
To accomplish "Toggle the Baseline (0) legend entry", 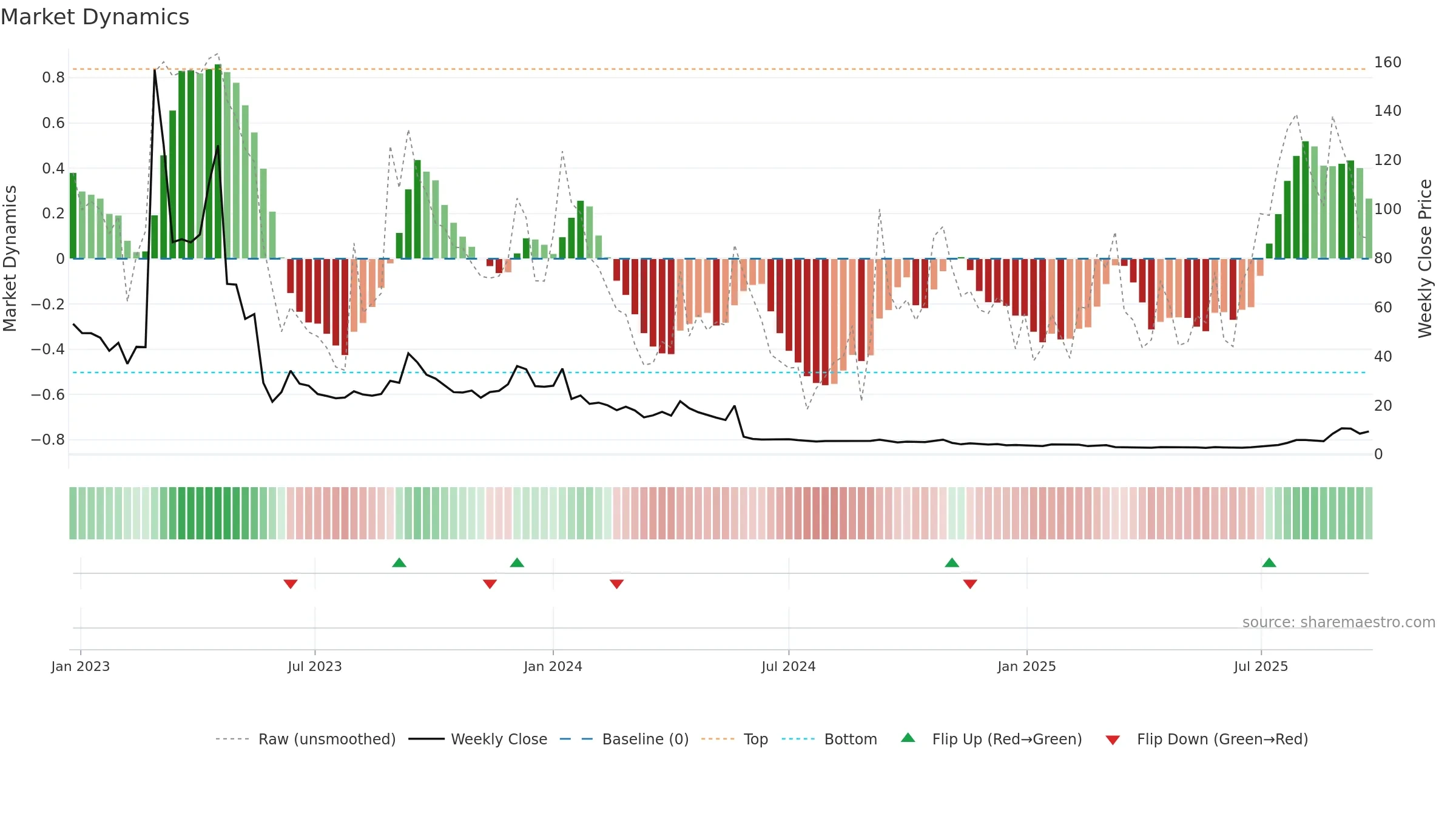I will pyautogui.click(x=624, y=739).
